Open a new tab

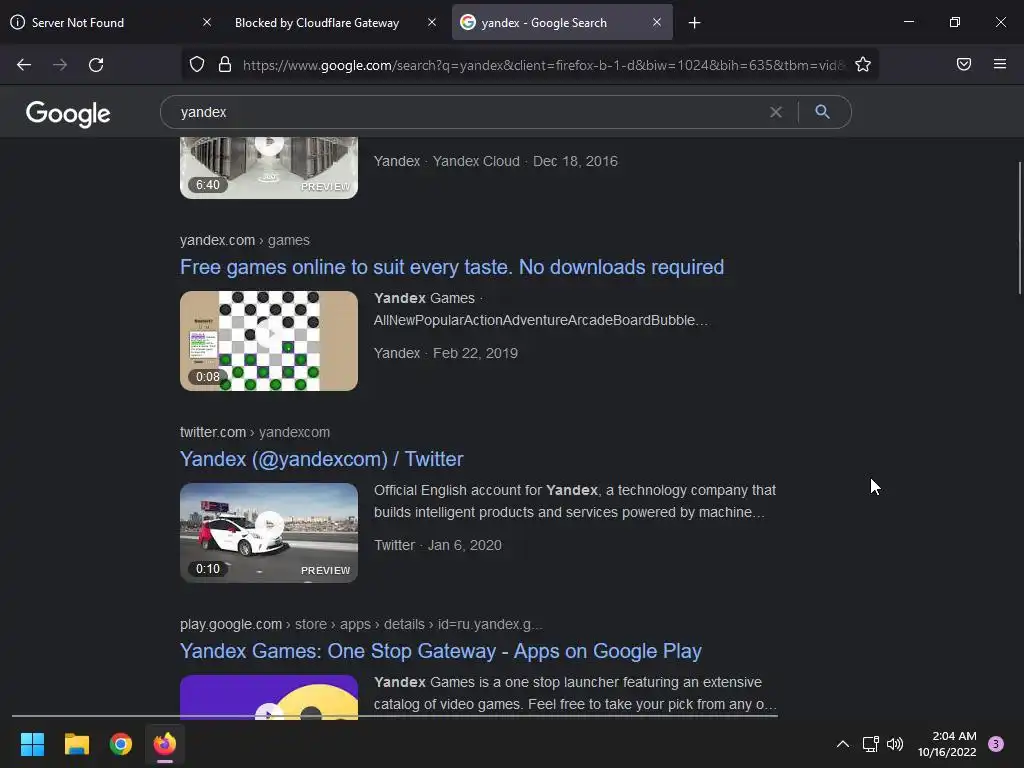click(694, 23)
